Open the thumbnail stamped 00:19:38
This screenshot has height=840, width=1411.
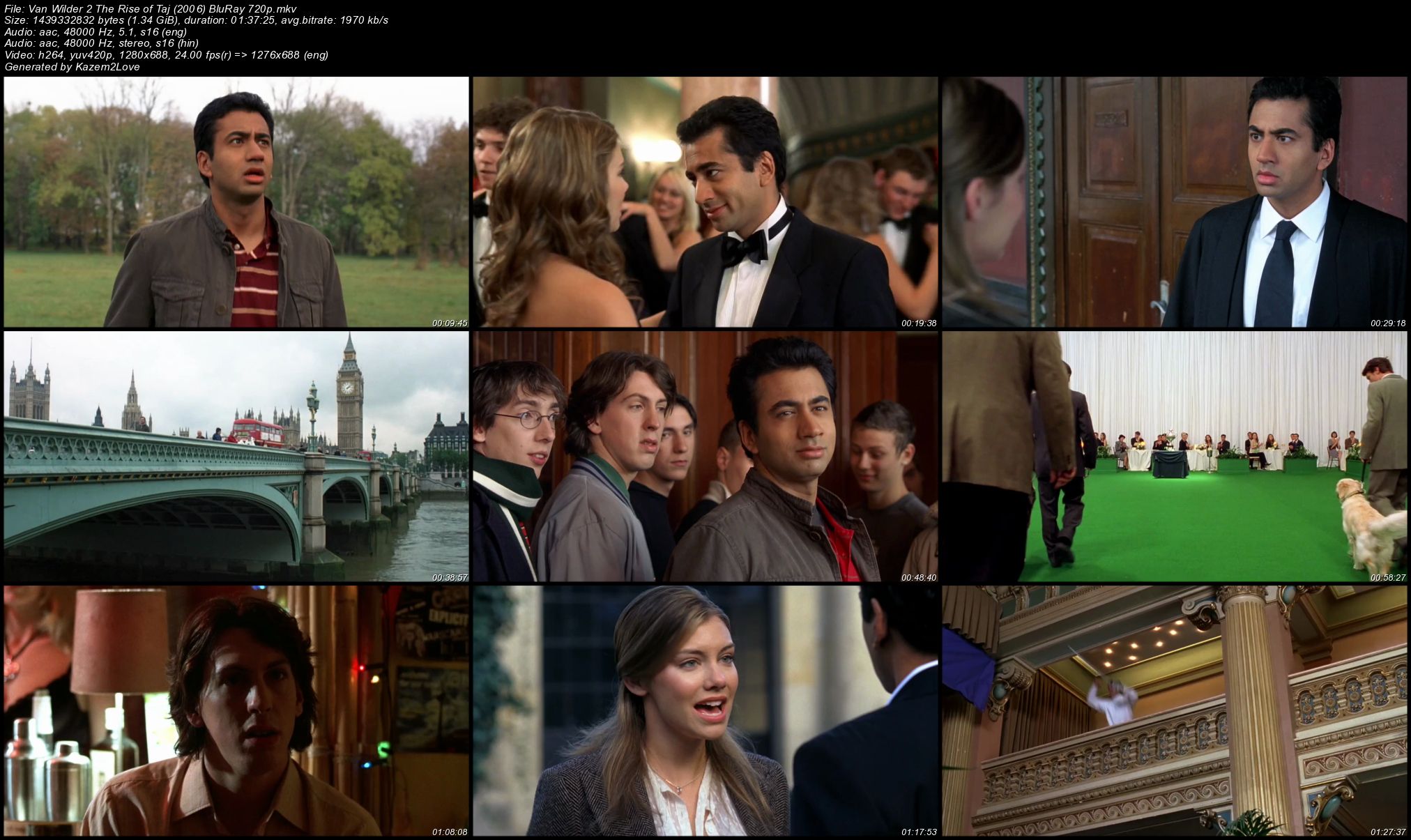(705, 202)
